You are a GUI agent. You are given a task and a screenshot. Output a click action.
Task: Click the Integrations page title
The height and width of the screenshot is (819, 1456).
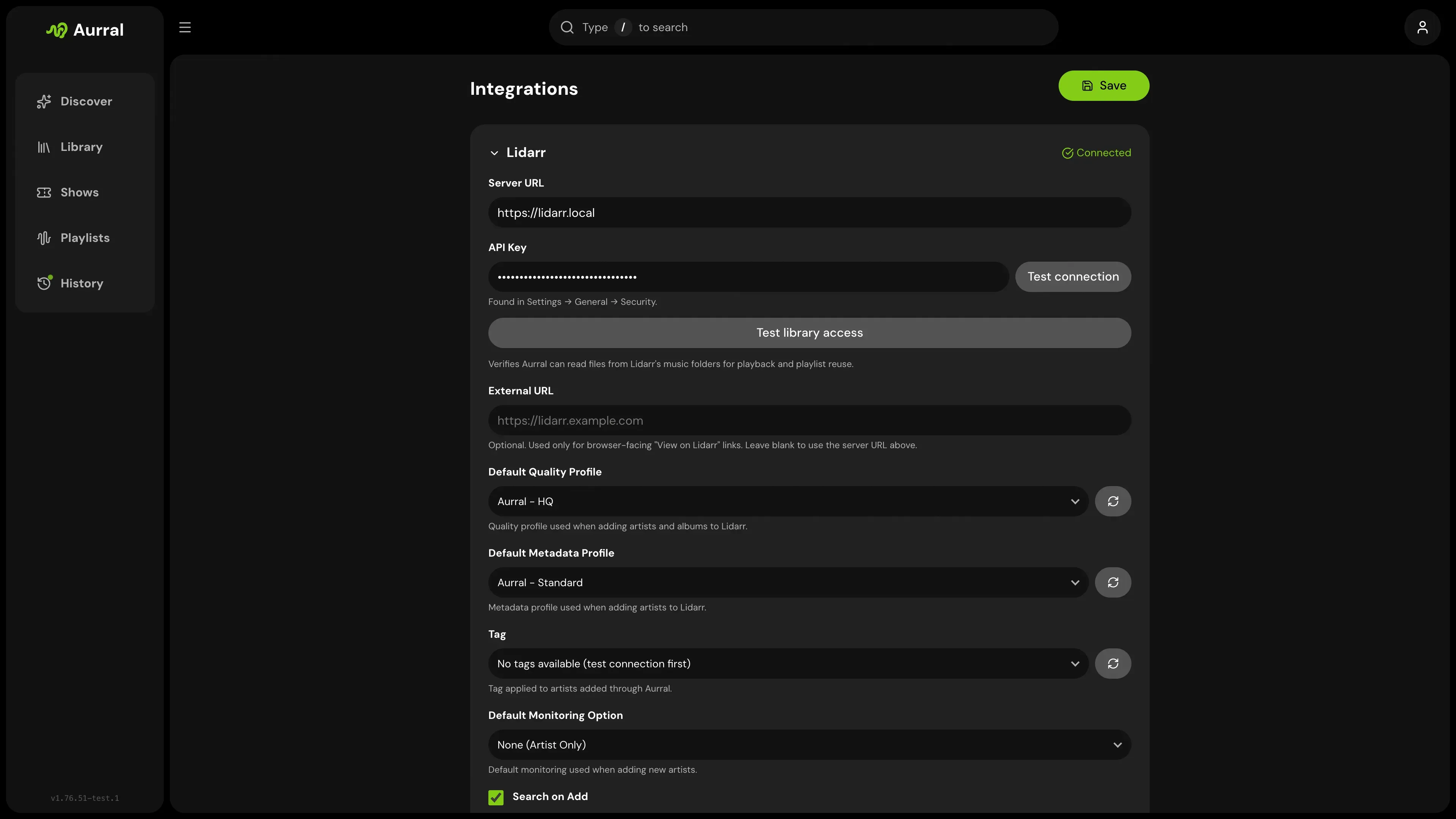(523, 89)
